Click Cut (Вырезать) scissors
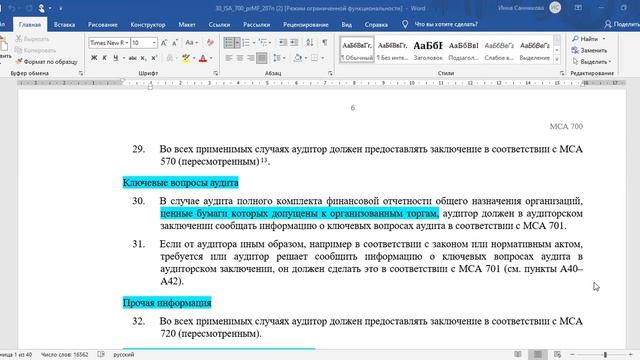 coord(32,39)
